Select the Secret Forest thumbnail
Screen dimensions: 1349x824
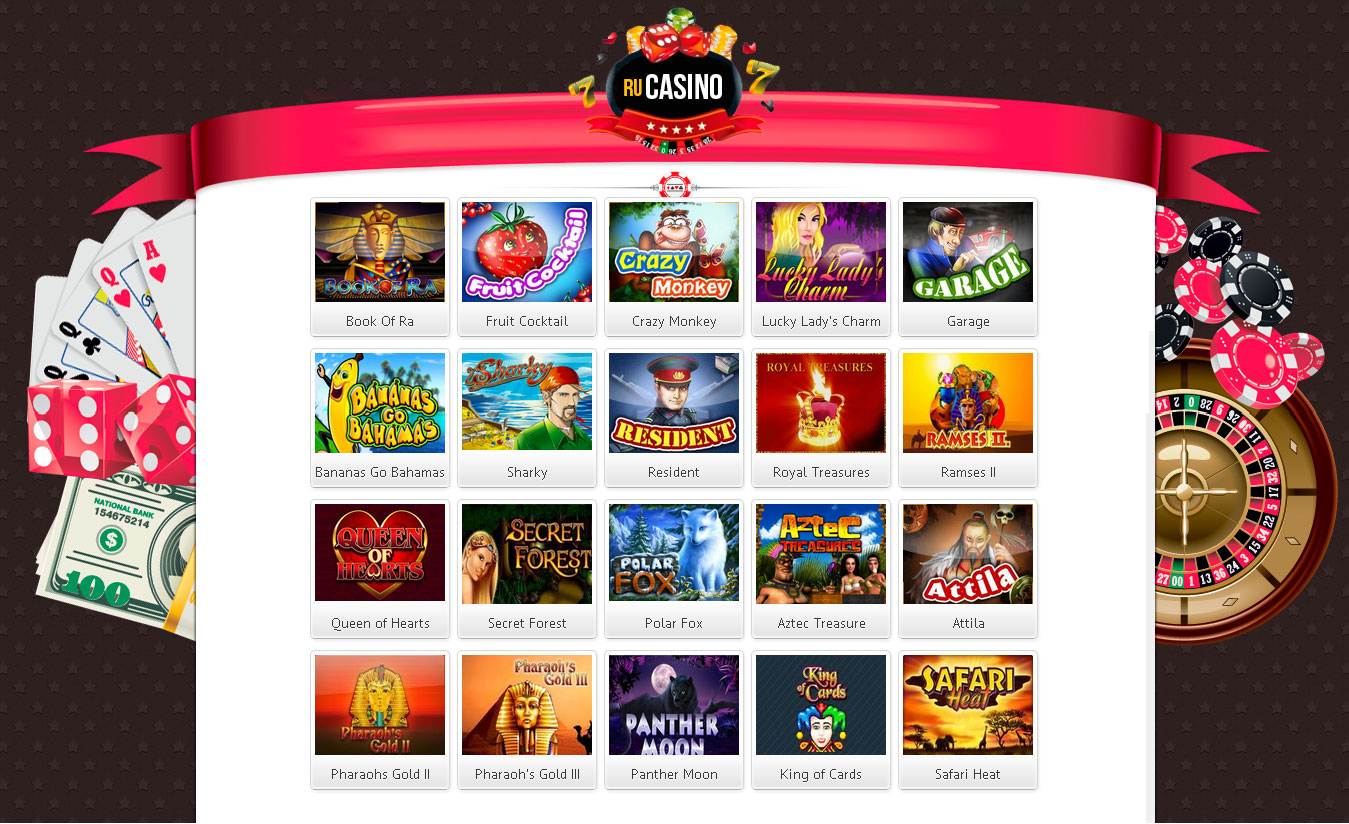point(527,554)
